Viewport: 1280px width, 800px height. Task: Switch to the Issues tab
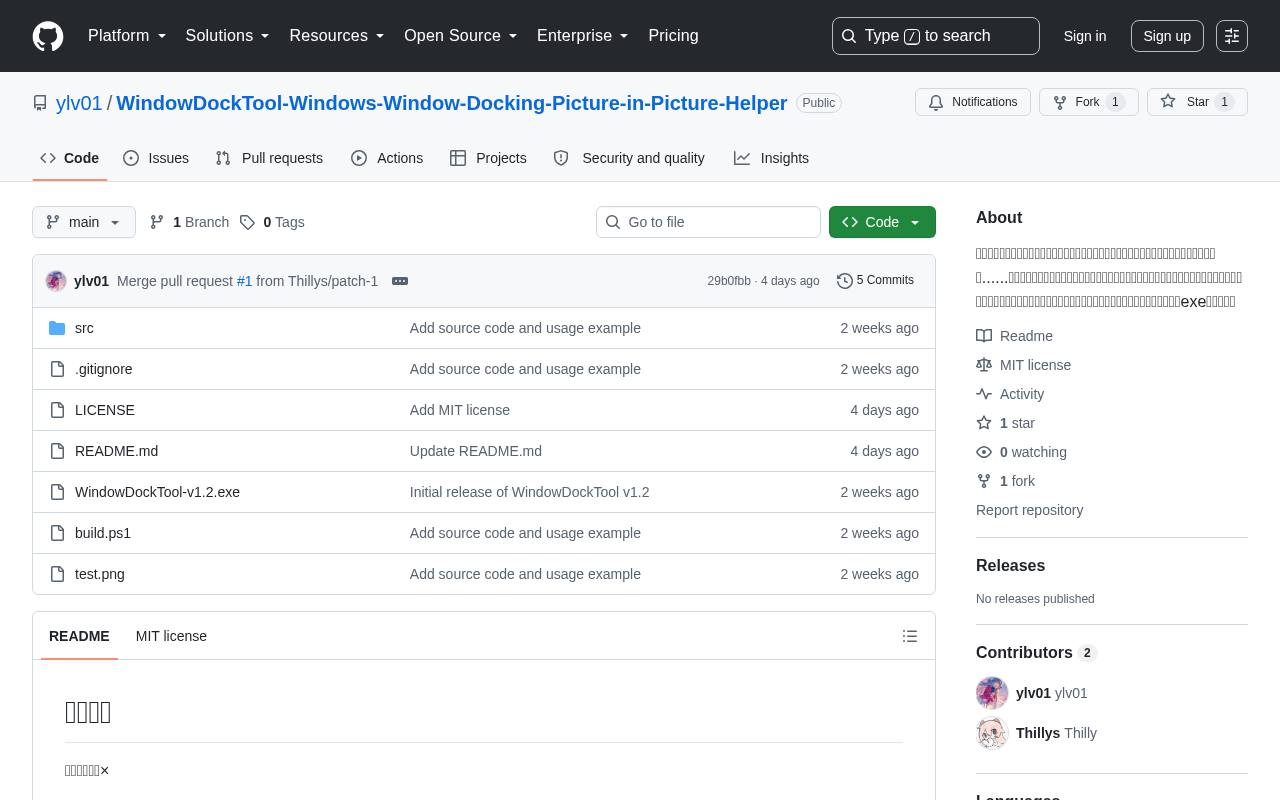(x=156, y=158)
